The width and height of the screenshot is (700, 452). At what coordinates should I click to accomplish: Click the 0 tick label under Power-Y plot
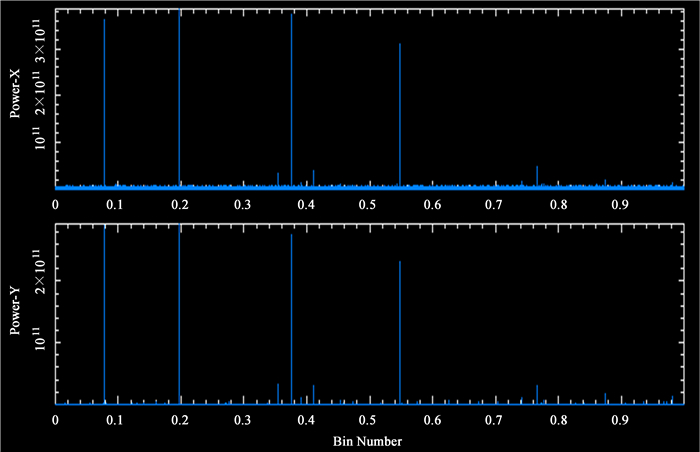[x=56, y=421]
